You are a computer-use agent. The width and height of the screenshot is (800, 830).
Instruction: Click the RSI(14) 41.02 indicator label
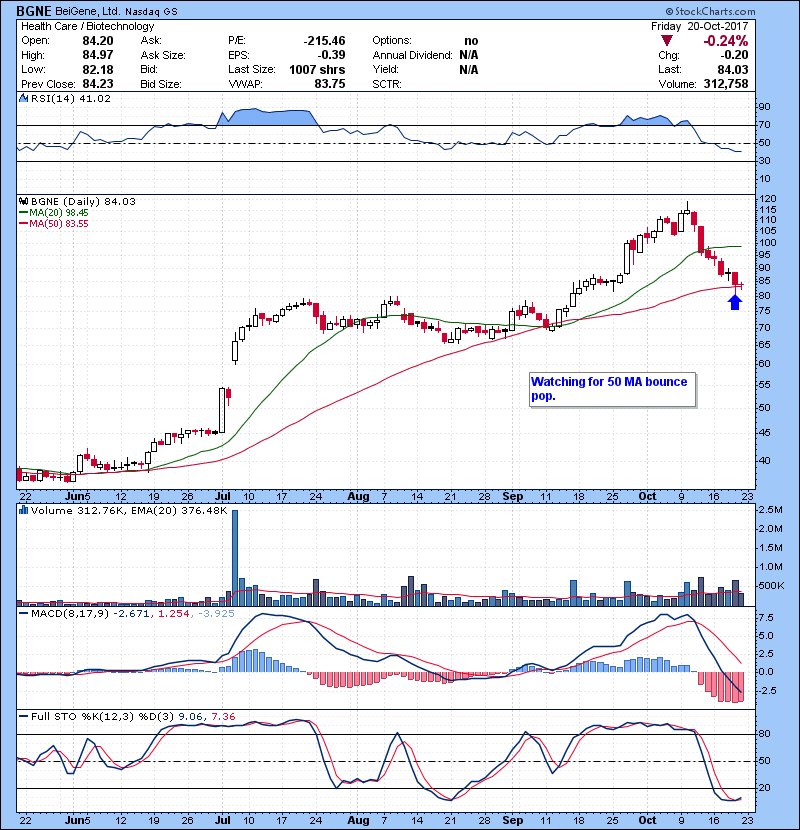71,98
